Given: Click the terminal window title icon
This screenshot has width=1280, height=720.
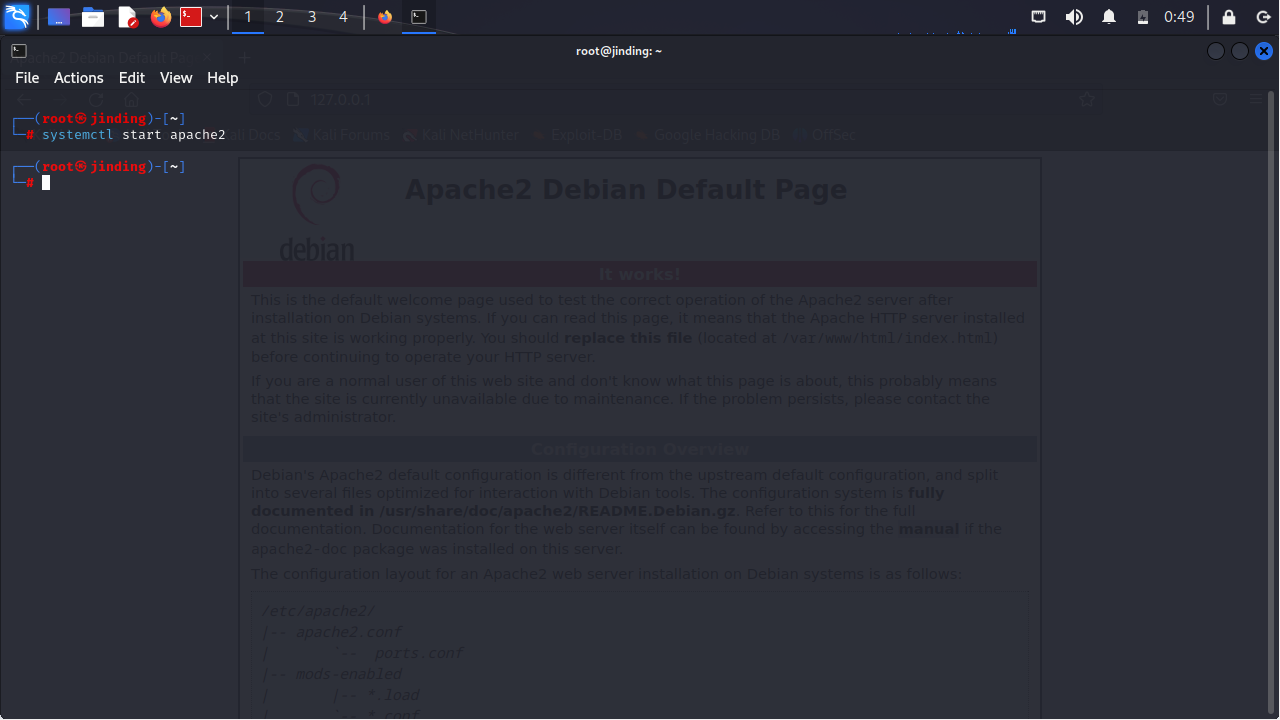Looking at the screenshot, I should tap(18, 51).
